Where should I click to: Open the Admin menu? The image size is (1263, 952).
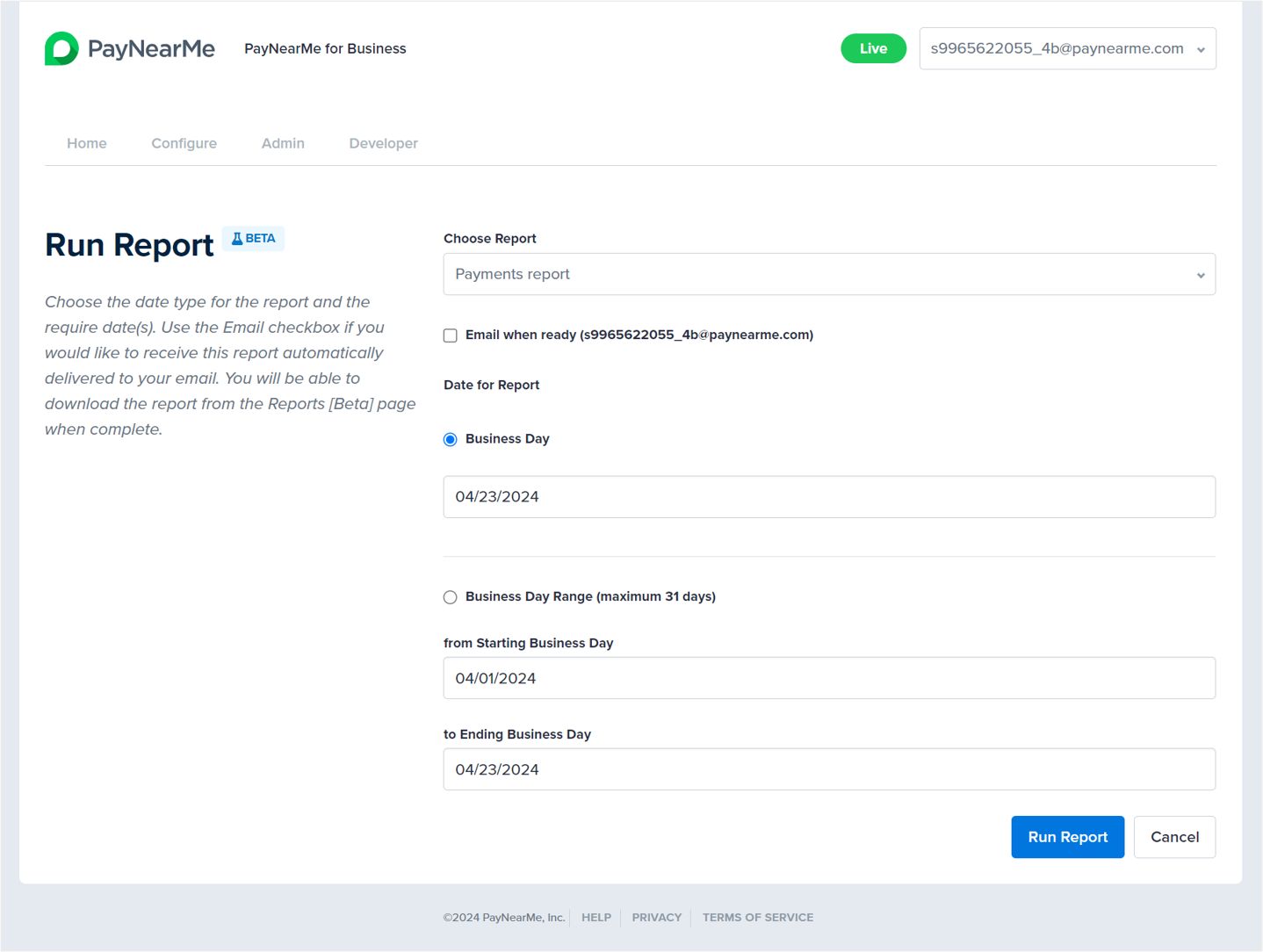coord(283,143)
